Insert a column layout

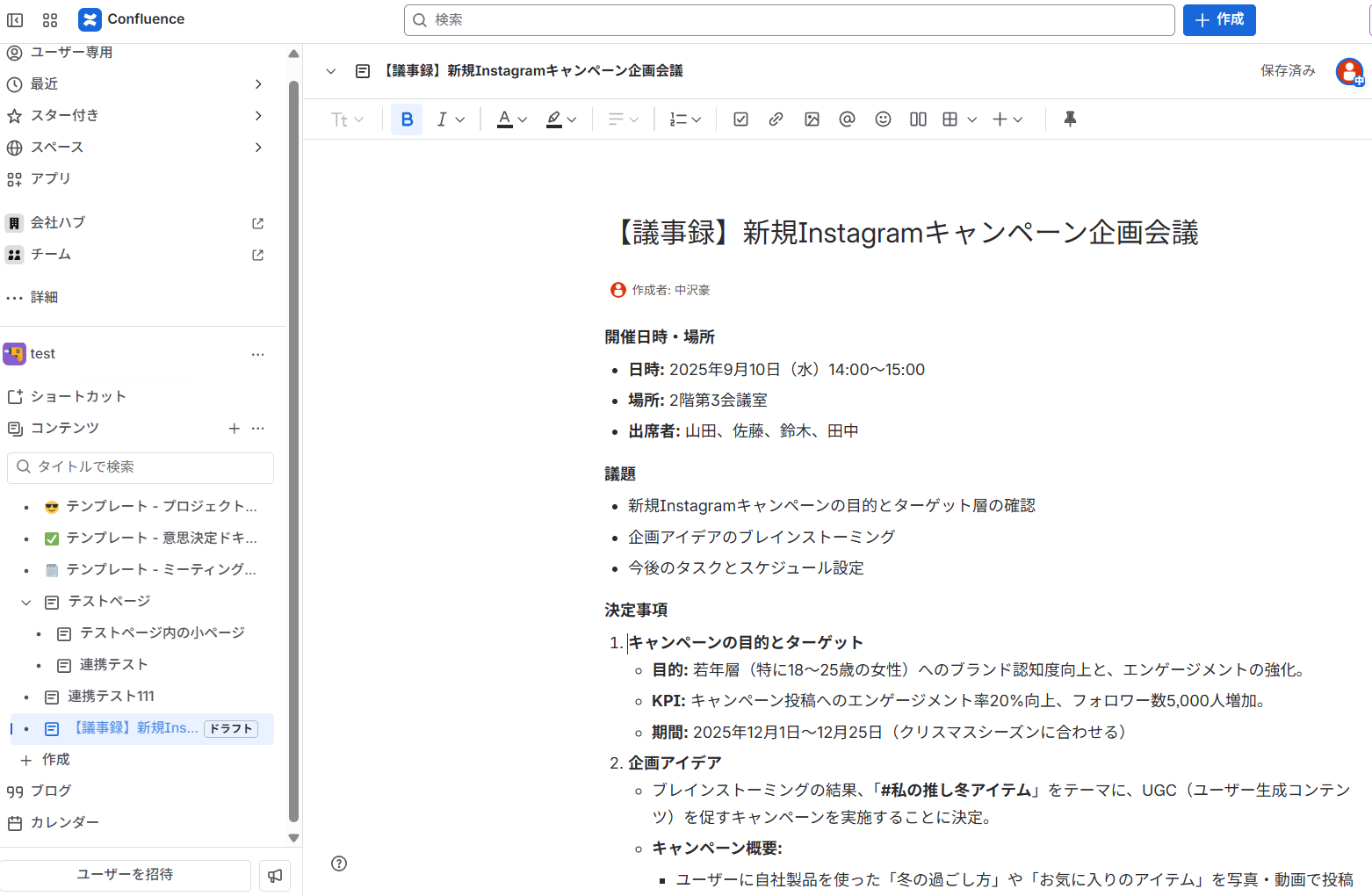click(x=918, y=119)
